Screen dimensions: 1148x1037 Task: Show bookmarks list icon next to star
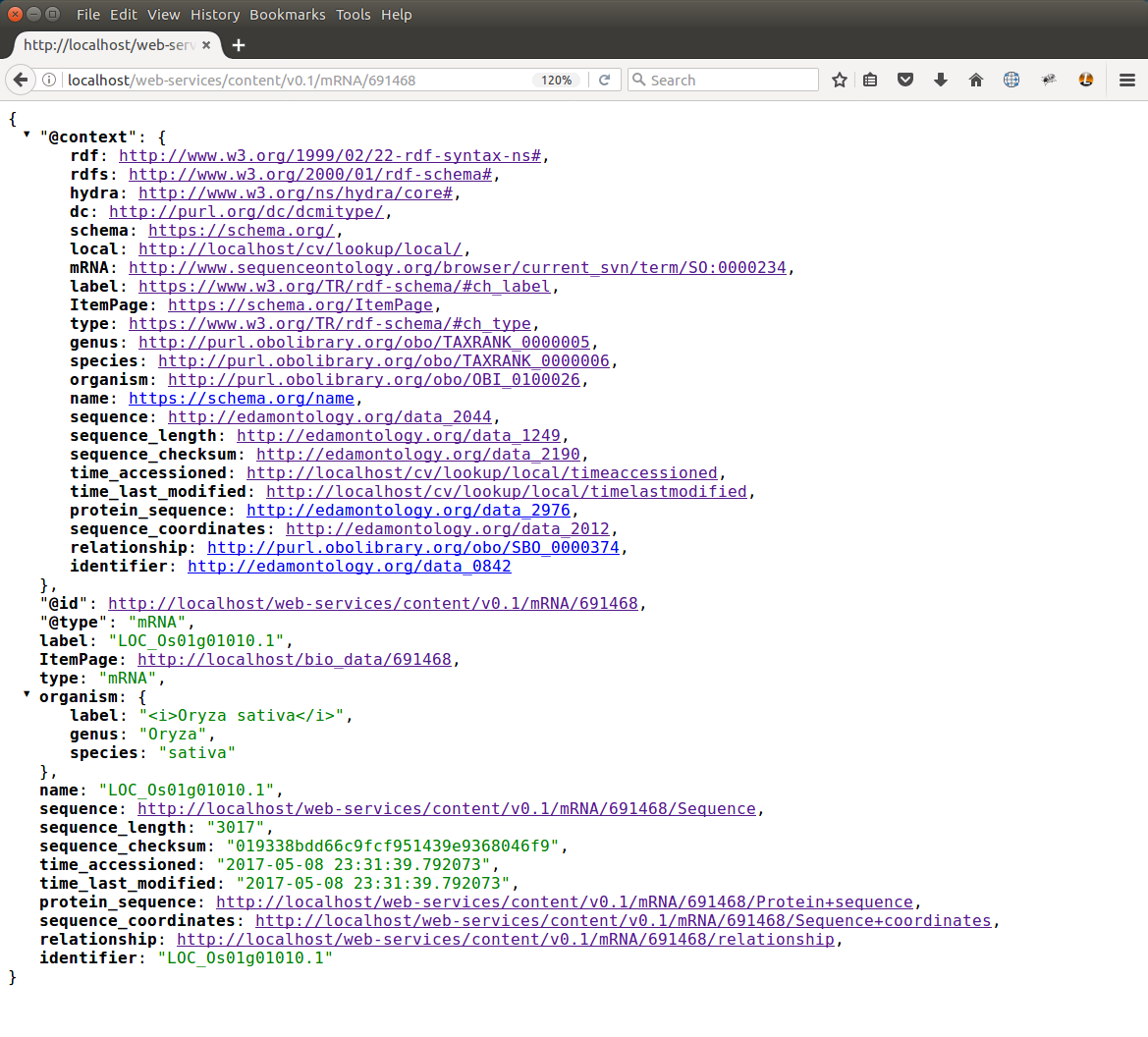(x=870, y=80)
